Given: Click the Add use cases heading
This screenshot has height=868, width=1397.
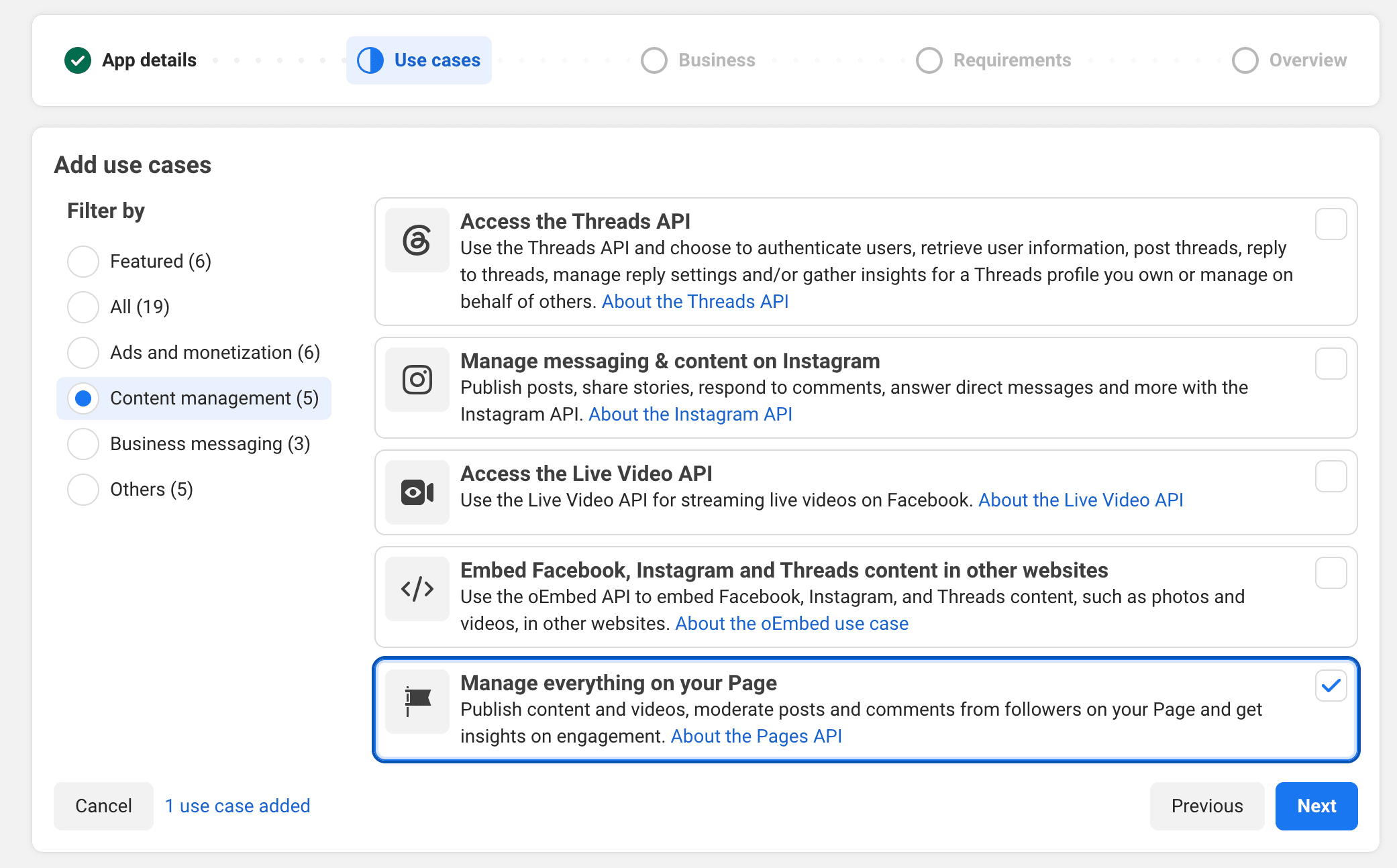Looking at the screenshot, I should (133, 165).
